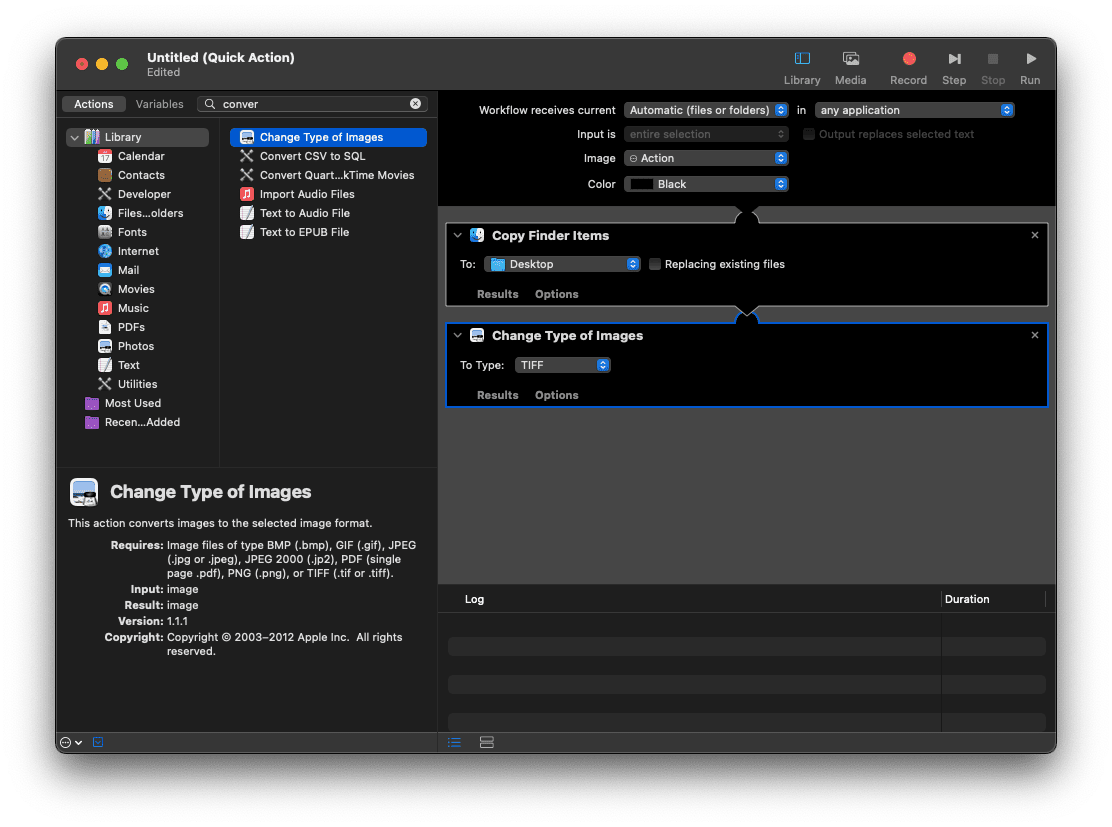The width and height of the screenshot is (1112, 827).
Task: Select the Most Used smart group
Action: [x=132, y=403]
